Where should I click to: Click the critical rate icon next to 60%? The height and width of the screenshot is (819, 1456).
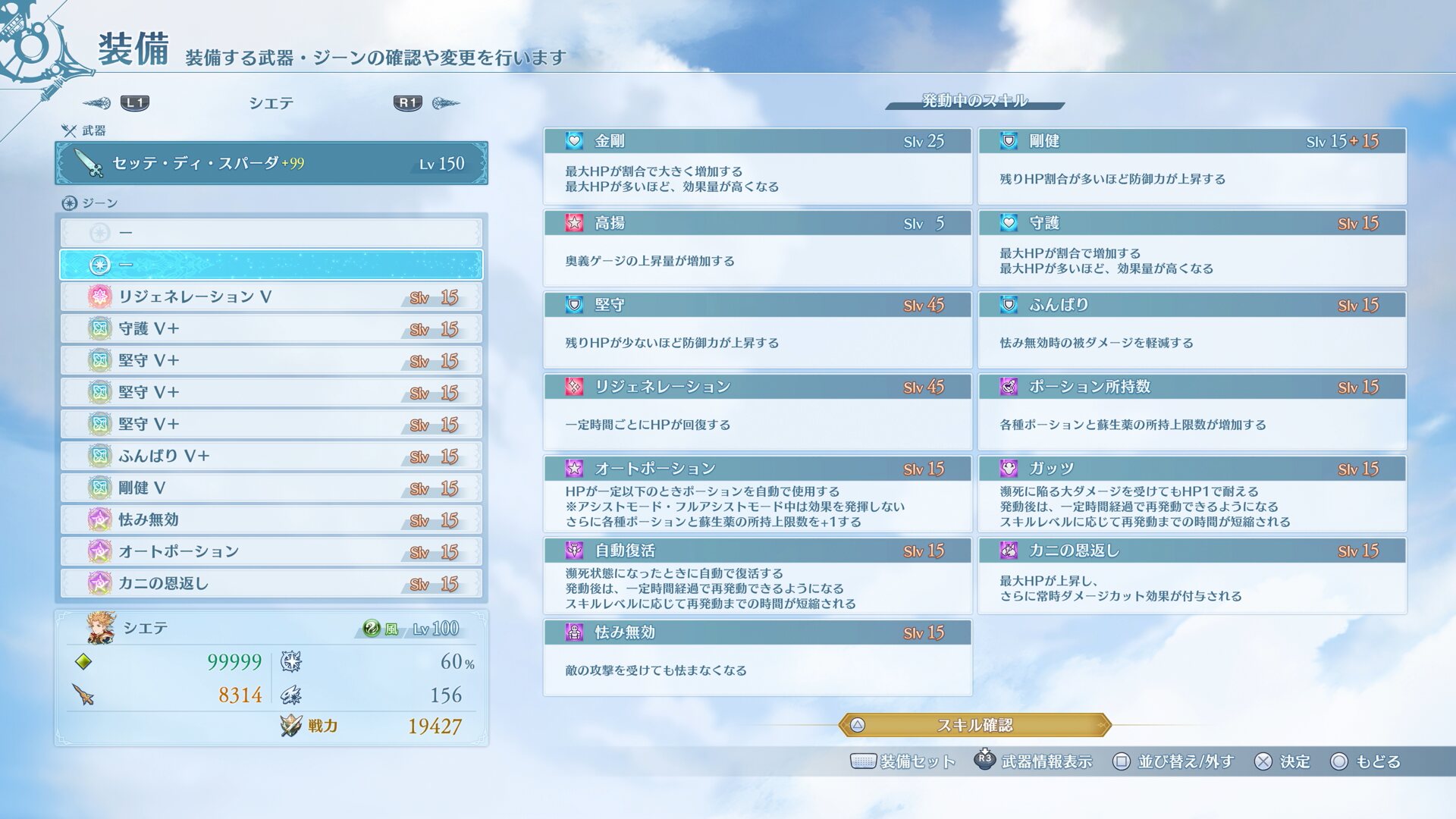click(x=291, y=661)
